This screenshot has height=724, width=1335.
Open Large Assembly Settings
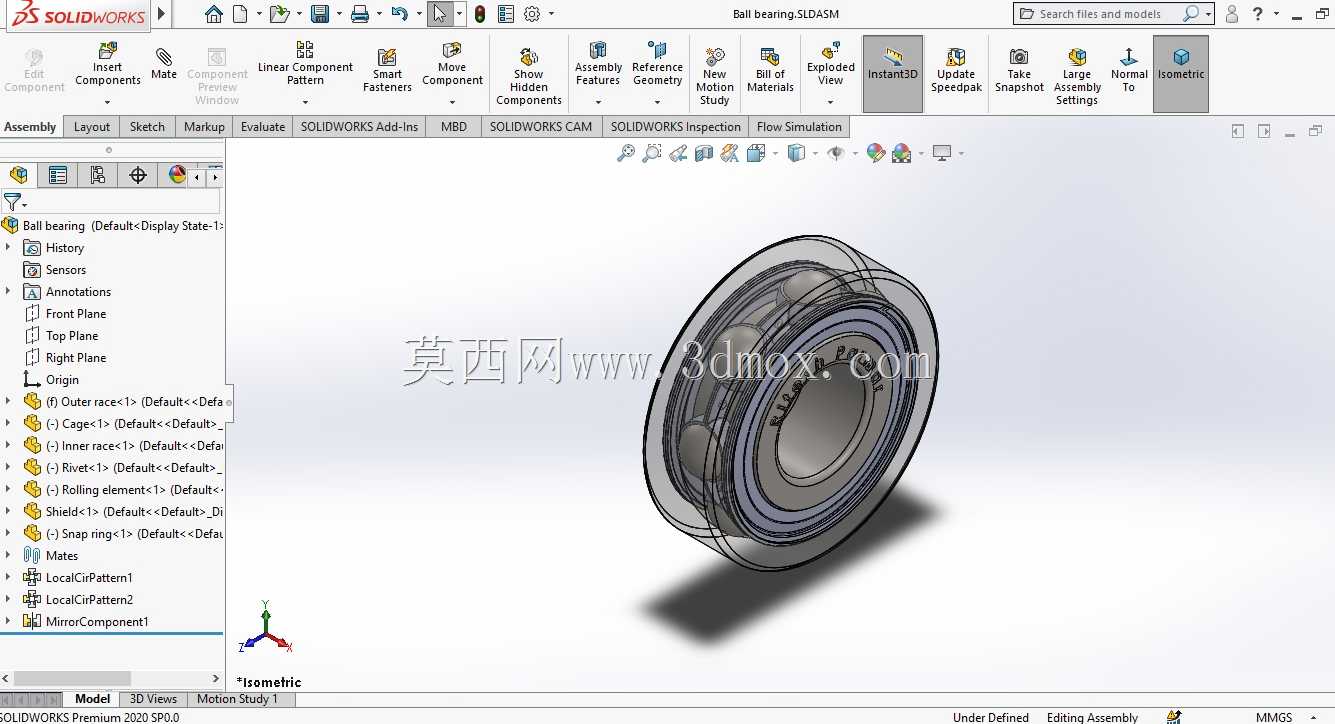(x=1077, y=76)
